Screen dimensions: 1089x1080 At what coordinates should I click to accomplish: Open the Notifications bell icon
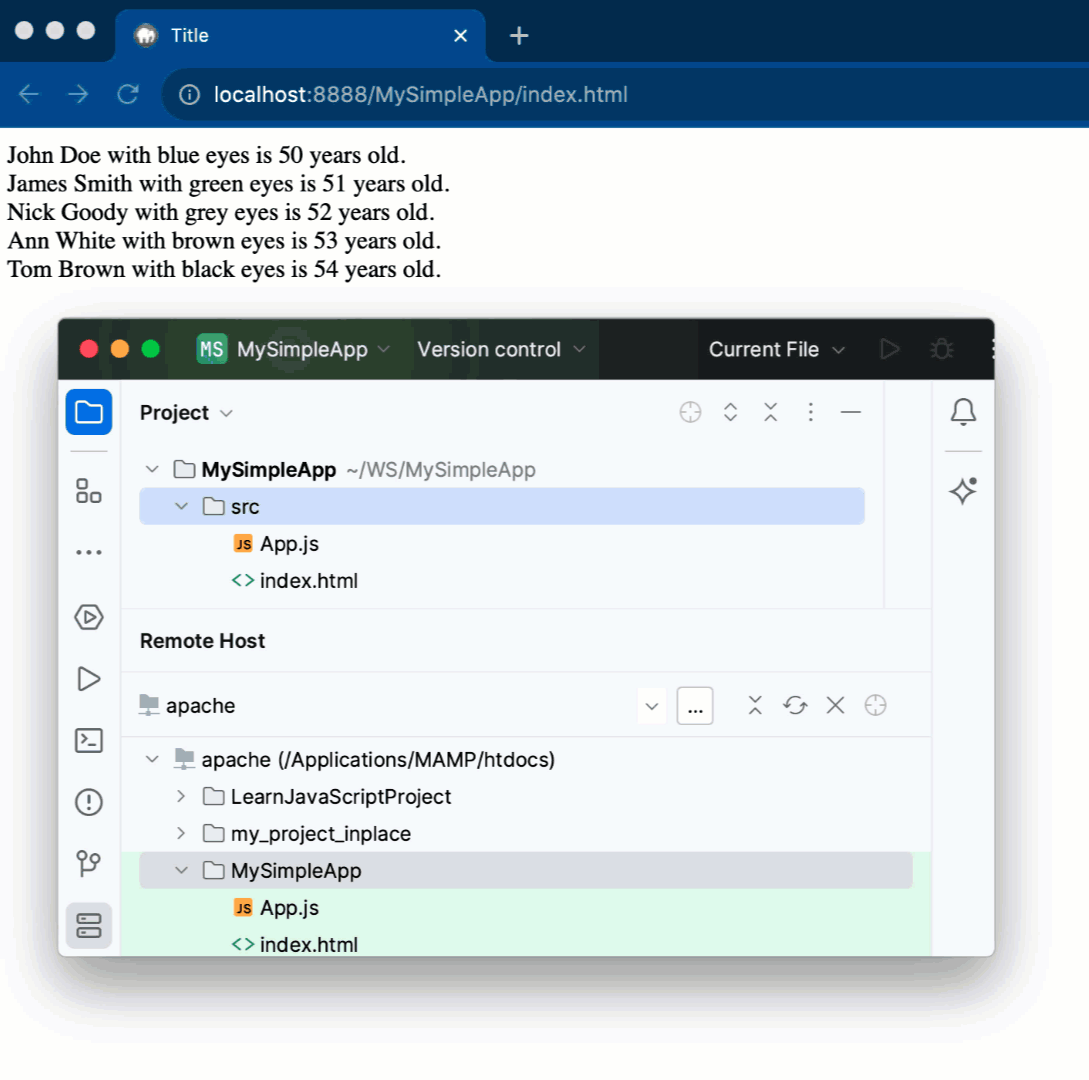pyautogui.click(x=963, y=412)
